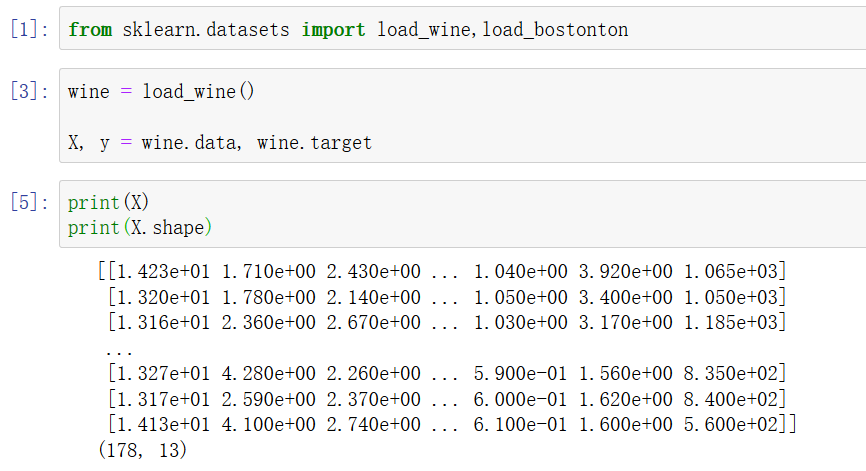The height and width of the screenshot is (471, 866).
Task: Click the output row starting 1.327e+01
Action: (447, 373)
